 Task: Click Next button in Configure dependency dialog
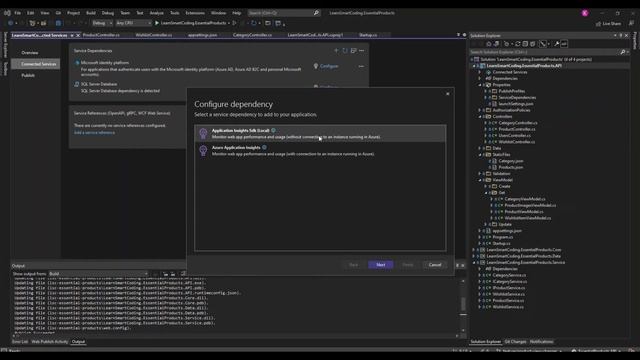[380, 265]
